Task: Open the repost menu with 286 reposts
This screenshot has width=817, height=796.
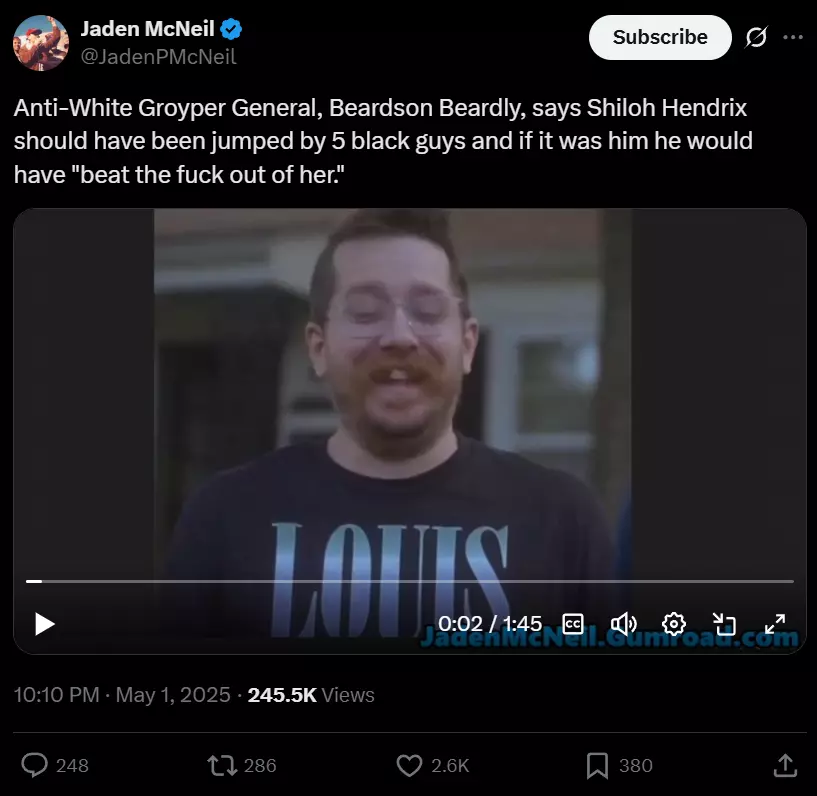Action: (x=222, y=765)
